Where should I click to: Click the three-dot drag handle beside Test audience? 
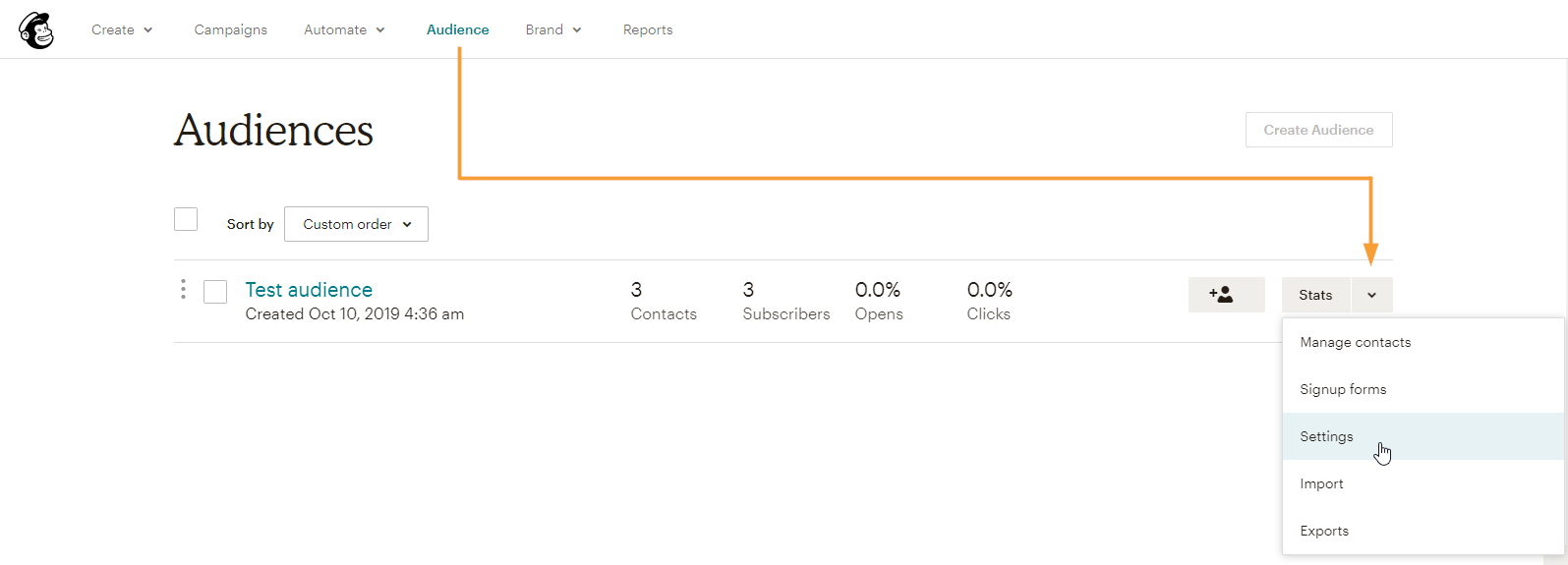coord(183,289)
